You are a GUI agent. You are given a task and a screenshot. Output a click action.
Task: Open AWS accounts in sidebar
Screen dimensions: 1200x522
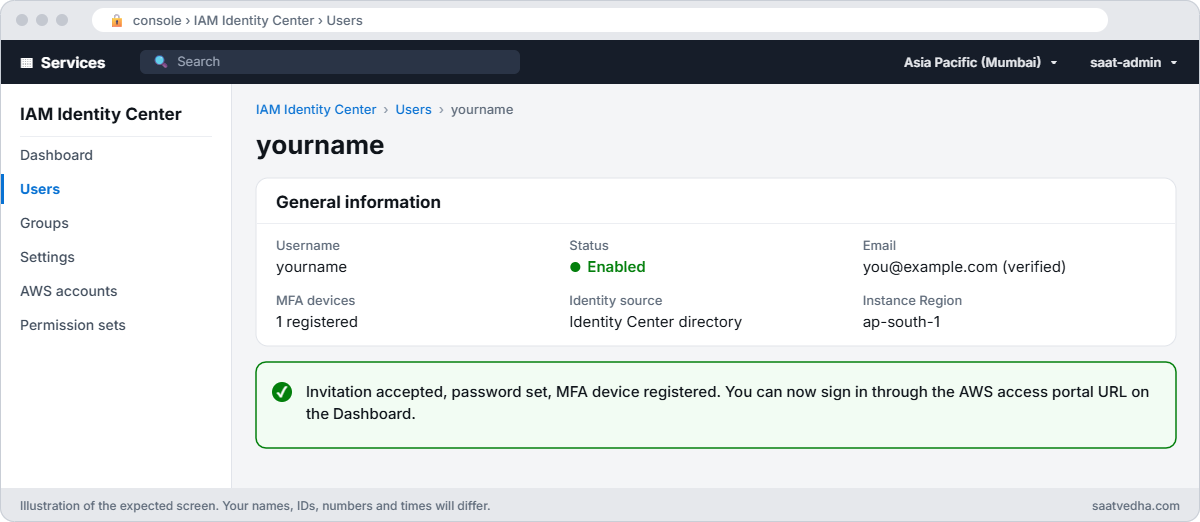pyautogui.click(x=69, y=291)
